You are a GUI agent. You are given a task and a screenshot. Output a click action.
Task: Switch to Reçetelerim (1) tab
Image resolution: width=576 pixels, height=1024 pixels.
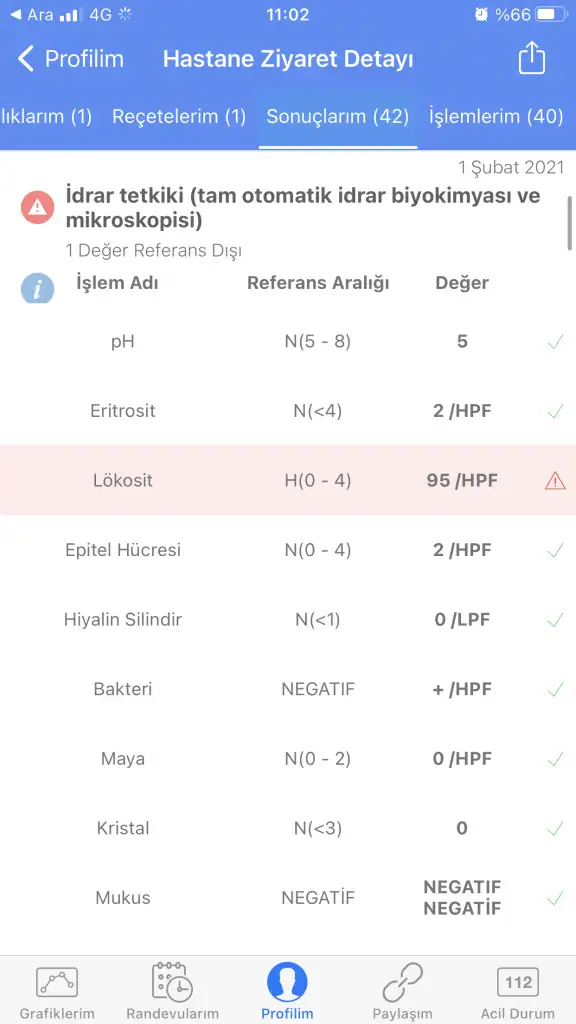tap(179, 117)
